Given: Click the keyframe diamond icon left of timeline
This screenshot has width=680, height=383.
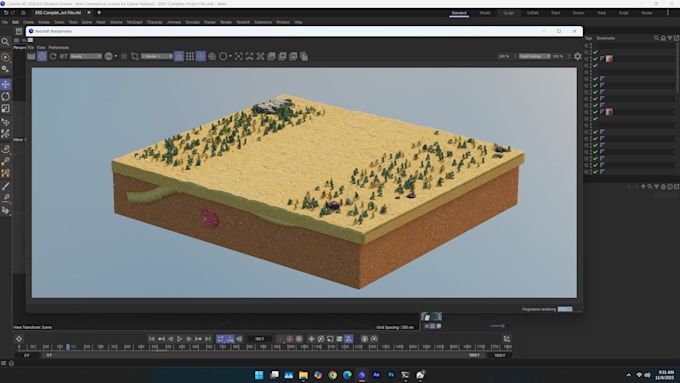Looking at the screenshot, I should tap(19, 339).
